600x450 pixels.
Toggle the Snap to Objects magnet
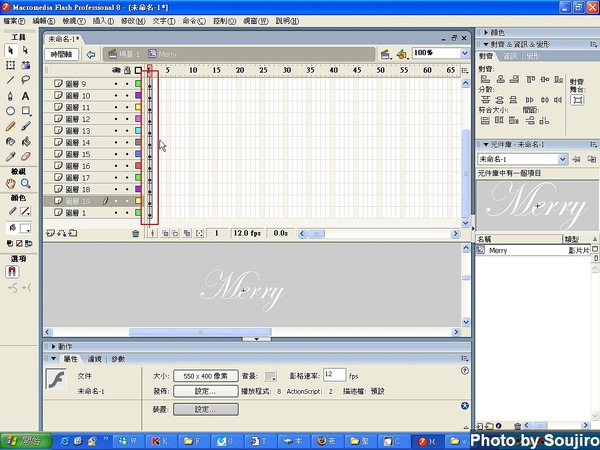coord(12,272)
